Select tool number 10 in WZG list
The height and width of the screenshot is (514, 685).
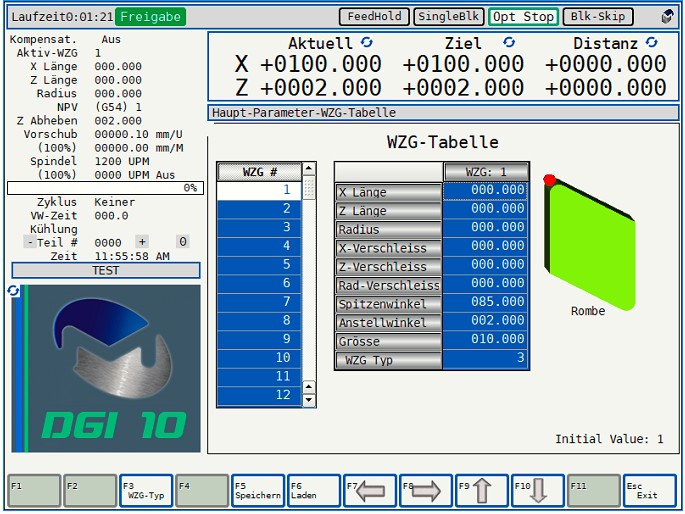click(x=259, y=358)
